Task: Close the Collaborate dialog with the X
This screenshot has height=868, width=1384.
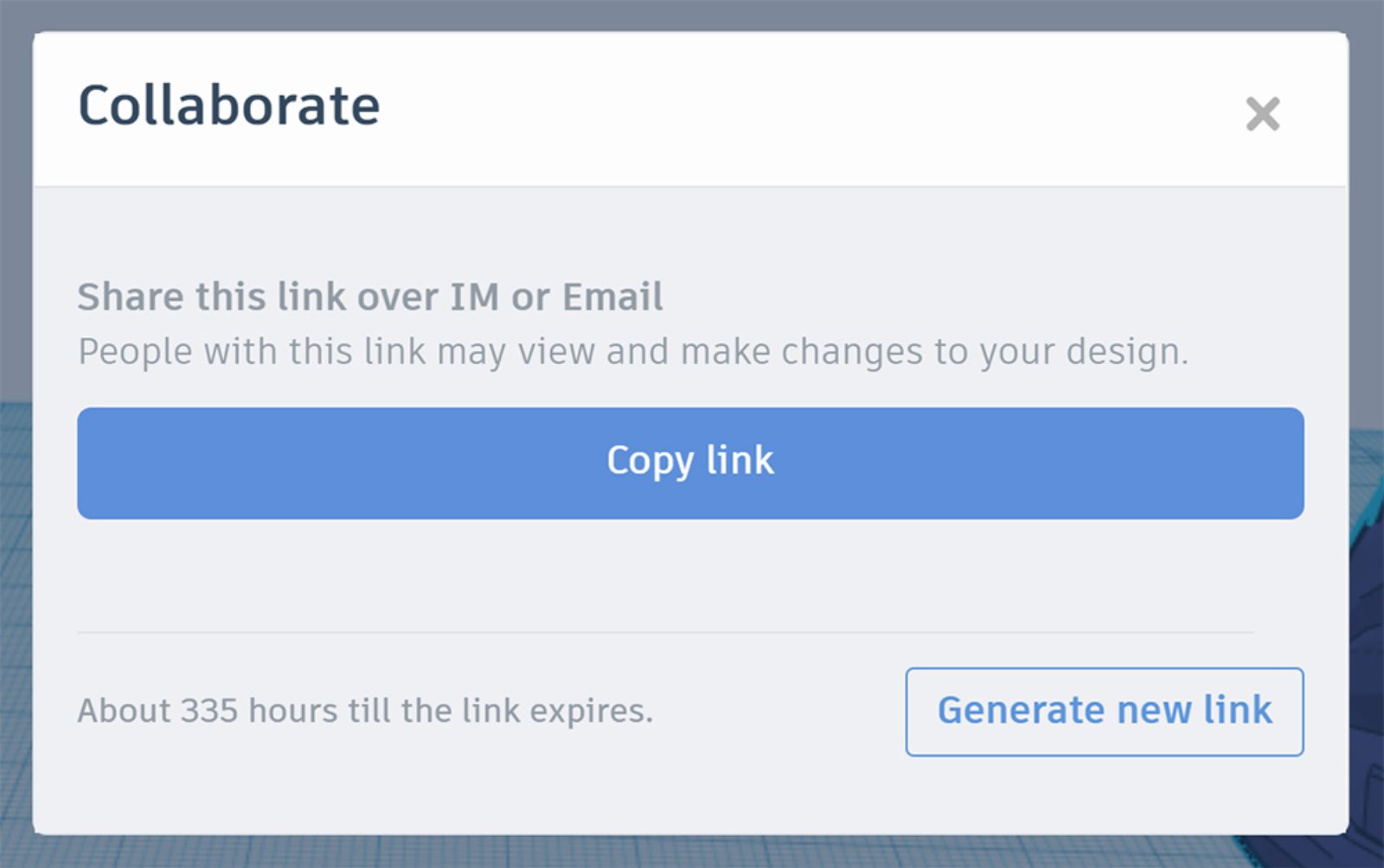Action: click(x=1262, y=114)
